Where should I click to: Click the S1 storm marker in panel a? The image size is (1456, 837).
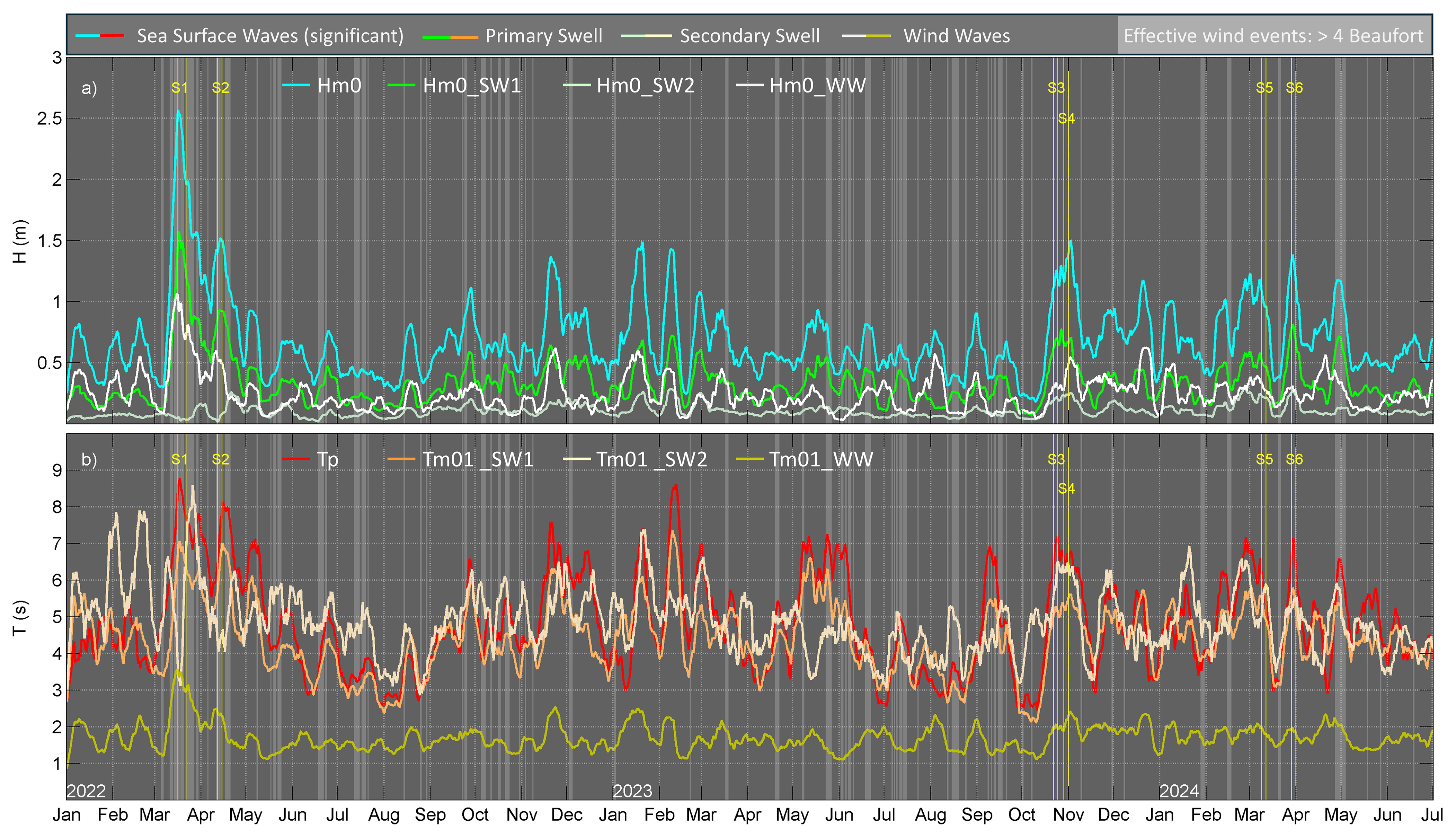[x=179, y=88]
